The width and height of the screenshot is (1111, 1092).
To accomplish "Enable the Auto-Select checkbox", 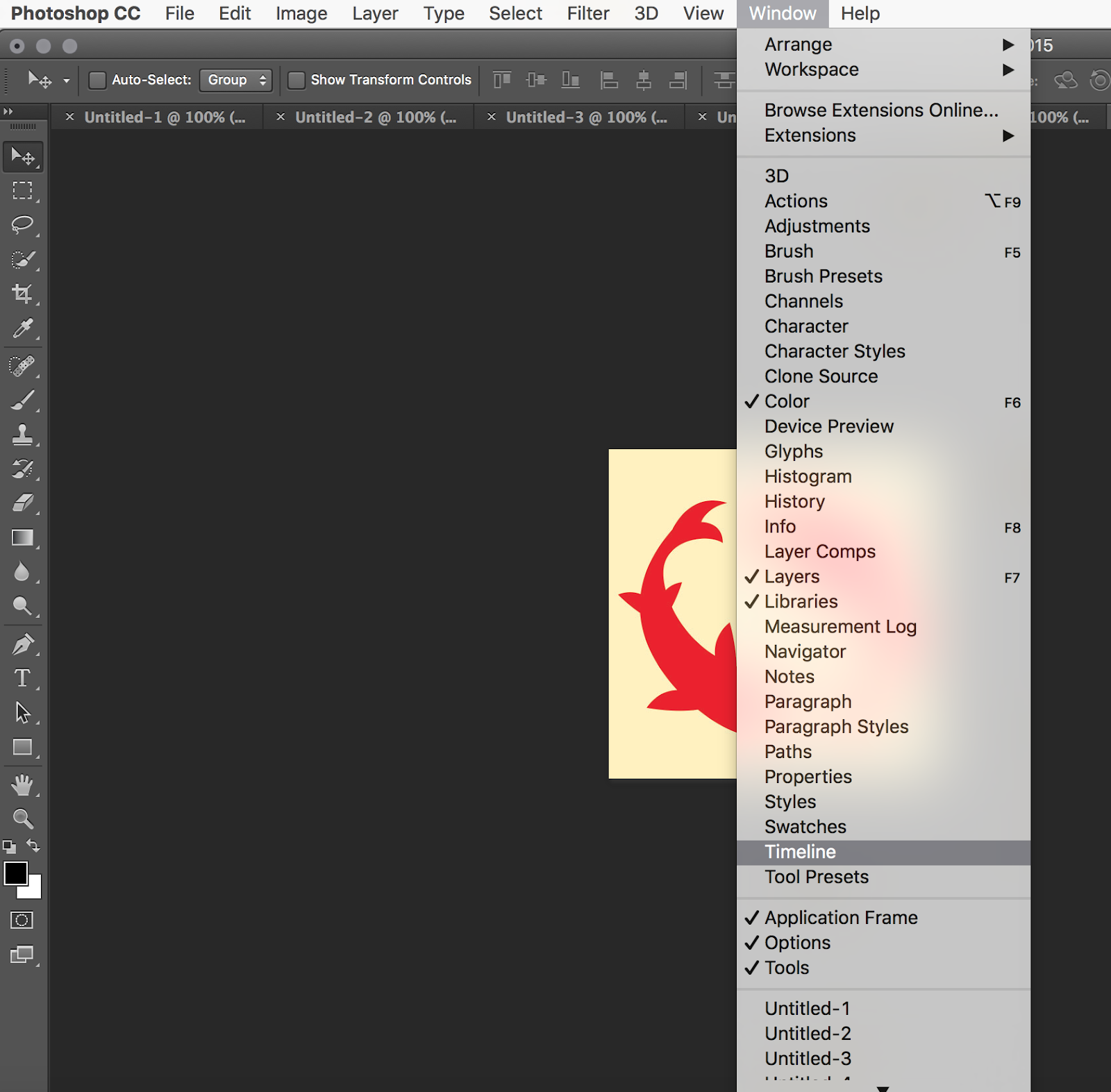I will pos(97,80).
